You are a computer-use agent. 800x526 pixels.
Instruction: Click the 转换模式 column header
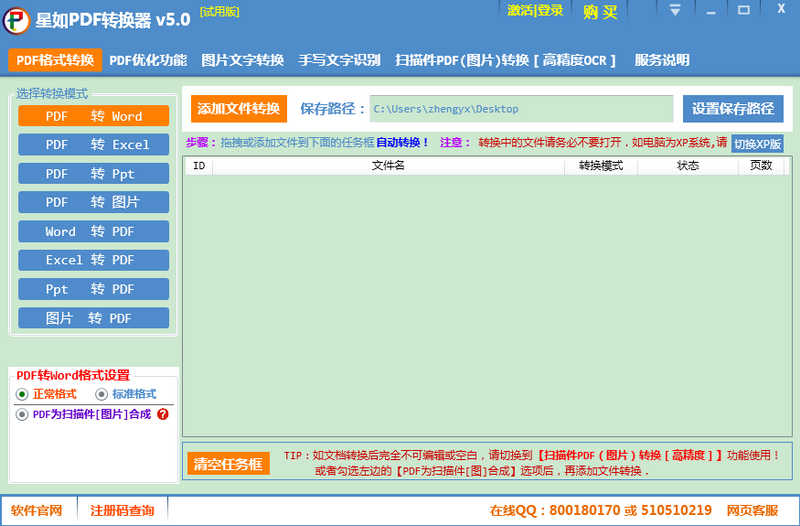(601, 165)
